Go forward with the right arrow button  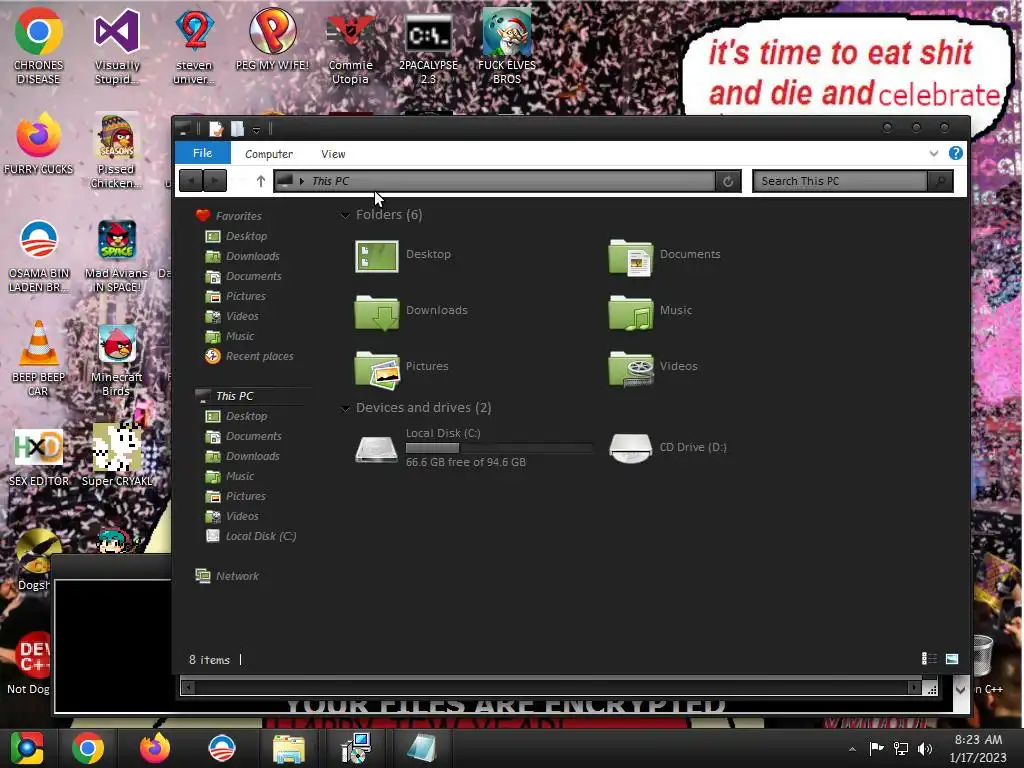pyautogui.click(x=215, y=181)
